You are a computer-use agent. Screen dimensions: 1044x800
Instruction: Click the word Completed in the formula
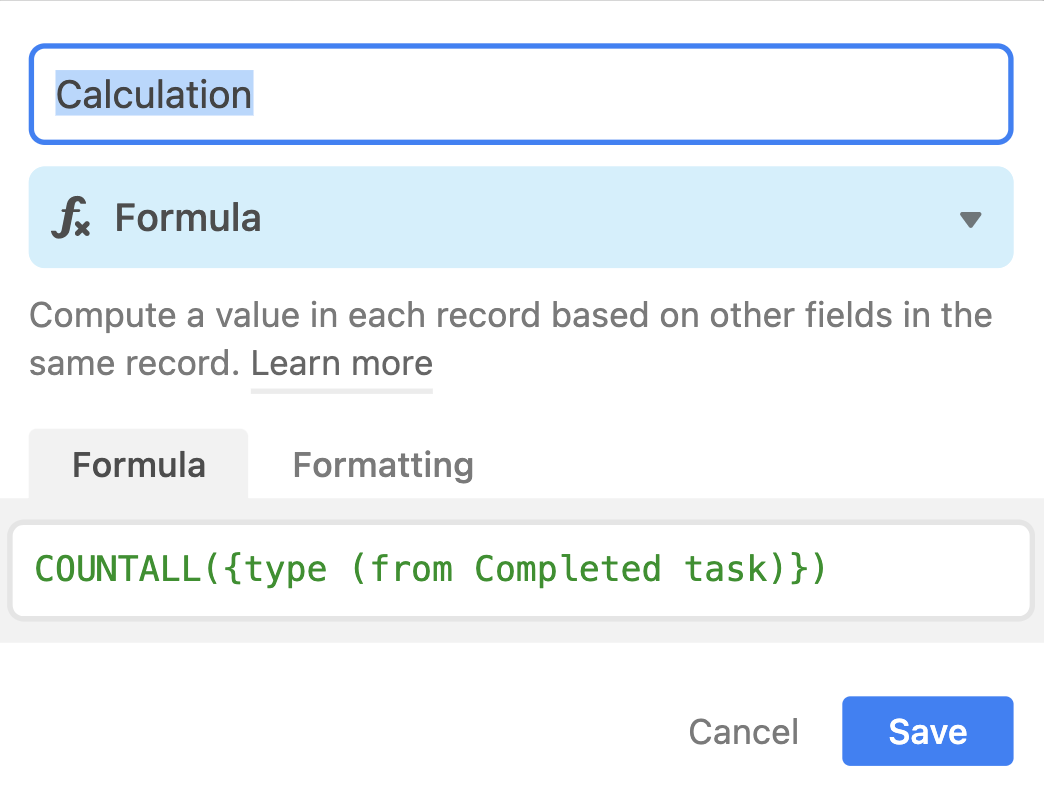(567, 570)
